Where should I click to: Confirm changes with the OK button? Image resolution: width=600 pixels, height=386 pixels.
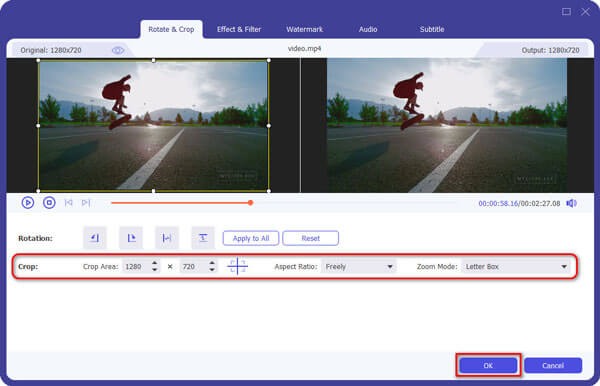click(x=488, y=365)
